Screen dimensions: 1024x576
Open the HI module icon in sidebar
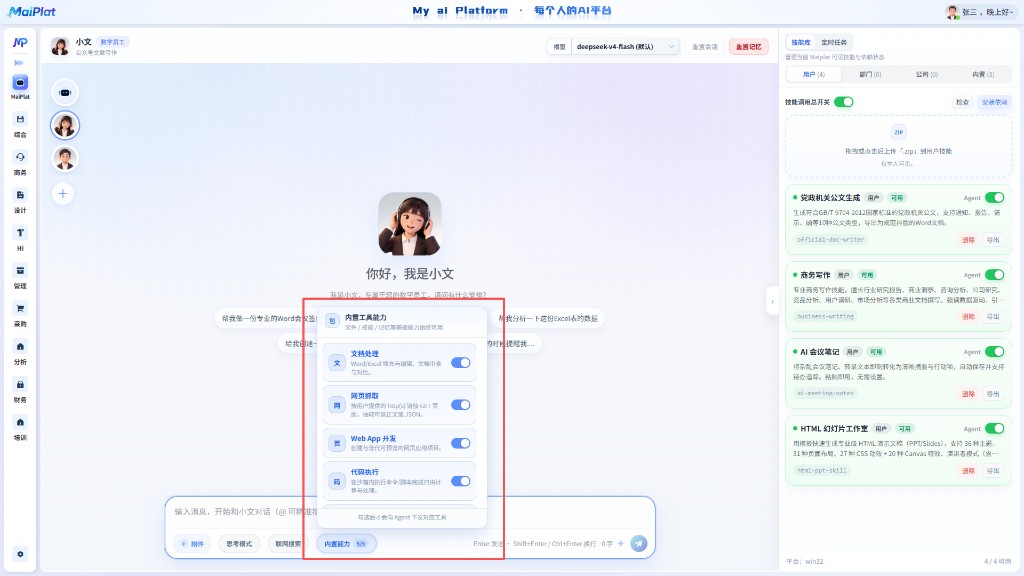point(20,233)
